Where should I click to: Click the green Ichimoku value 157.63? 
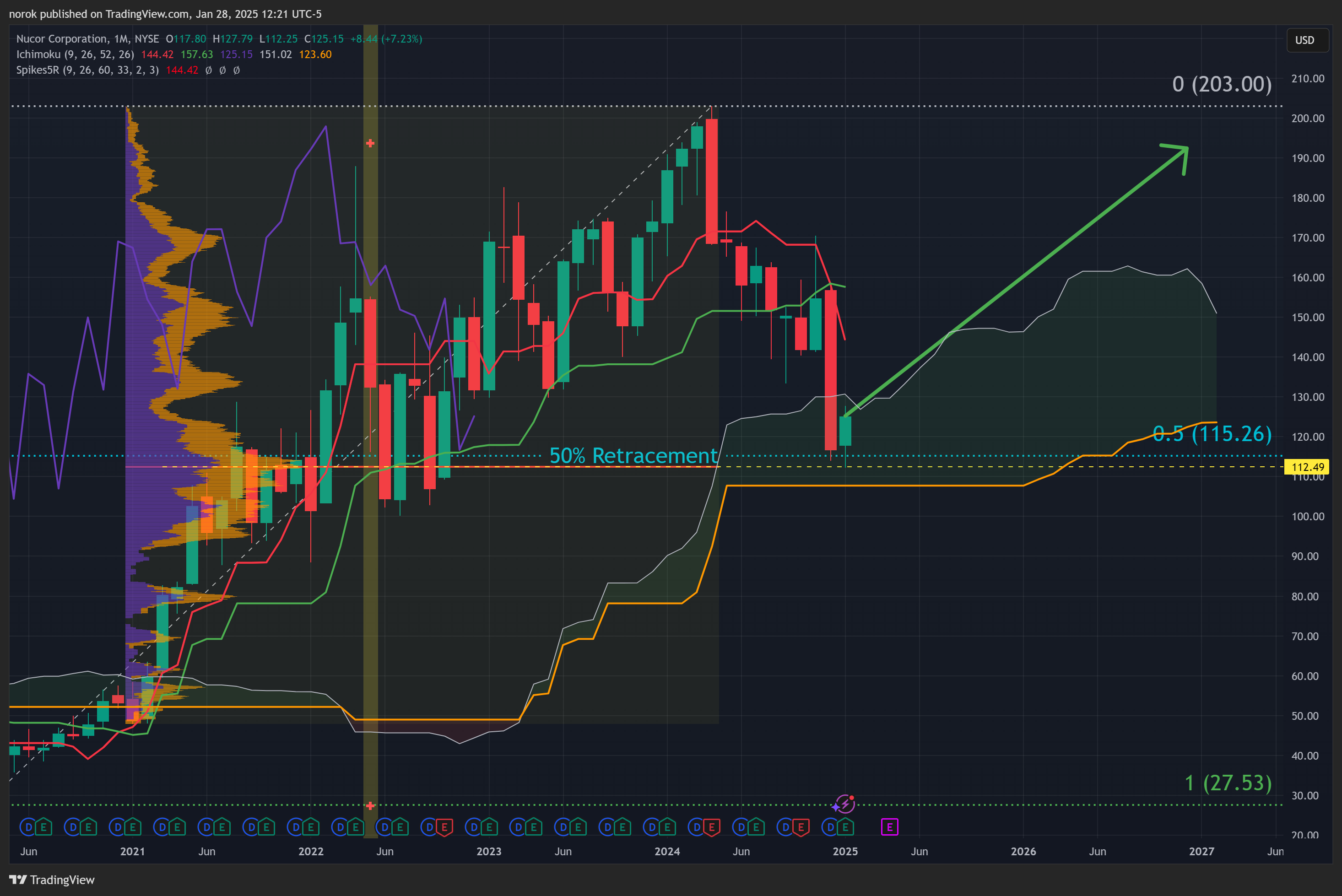197,54
